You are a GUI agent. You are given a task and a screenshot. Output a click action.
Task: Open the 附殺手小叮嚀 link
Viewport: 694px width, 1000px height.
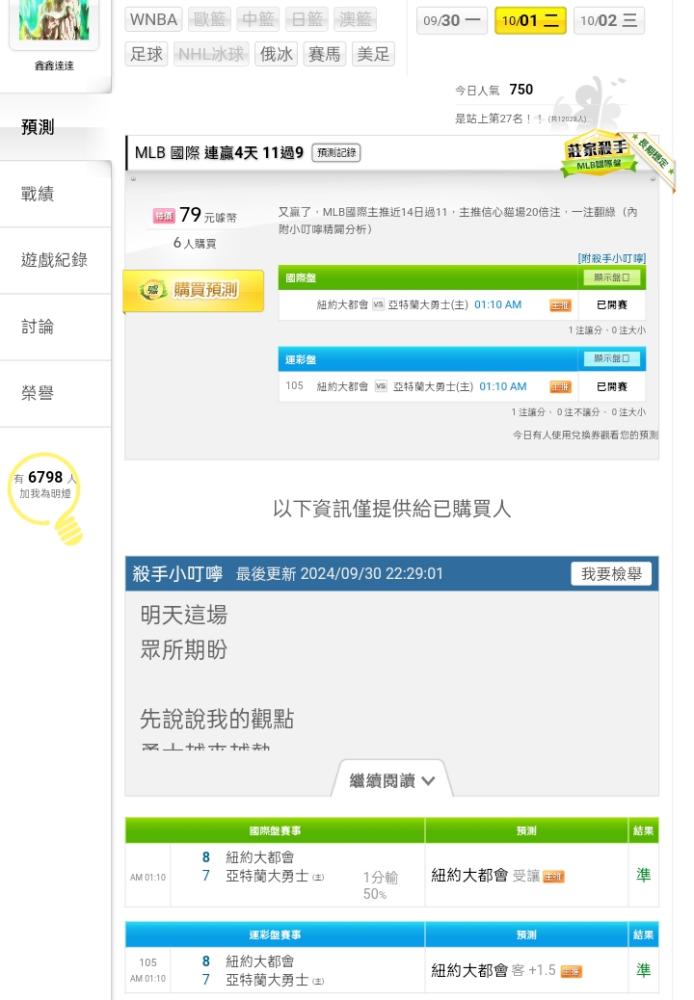612,258
